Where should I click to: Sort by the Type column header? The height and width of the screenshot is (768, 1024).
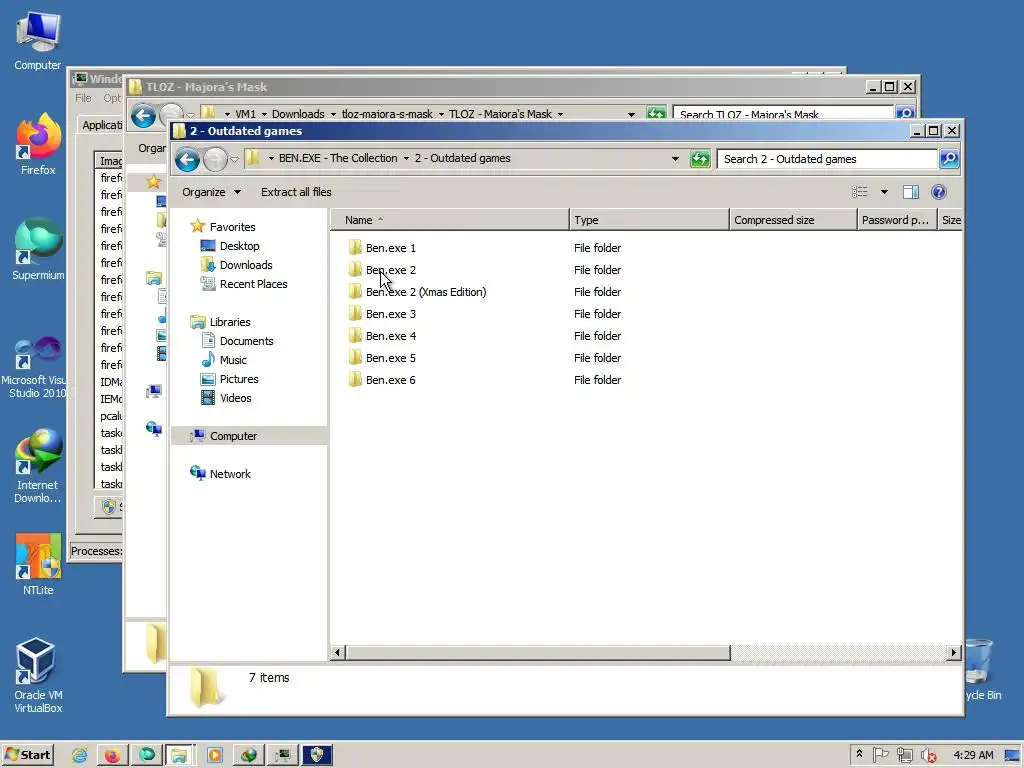[649, 220]
